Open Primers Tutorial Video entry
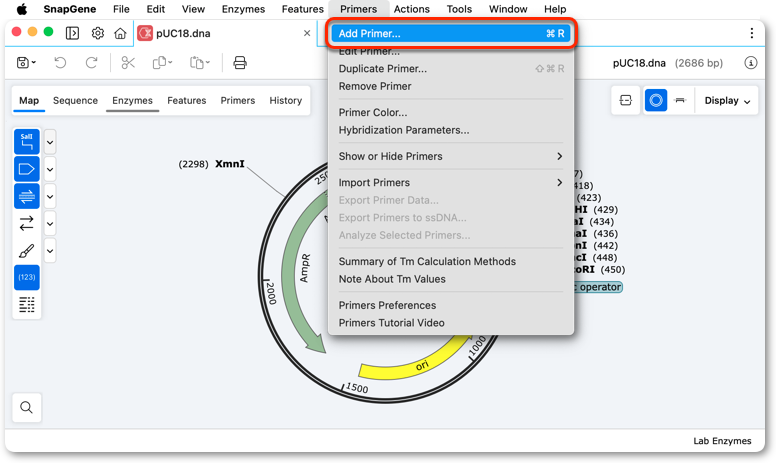This screenshot has width=776, height=463. tap(451, 323)
